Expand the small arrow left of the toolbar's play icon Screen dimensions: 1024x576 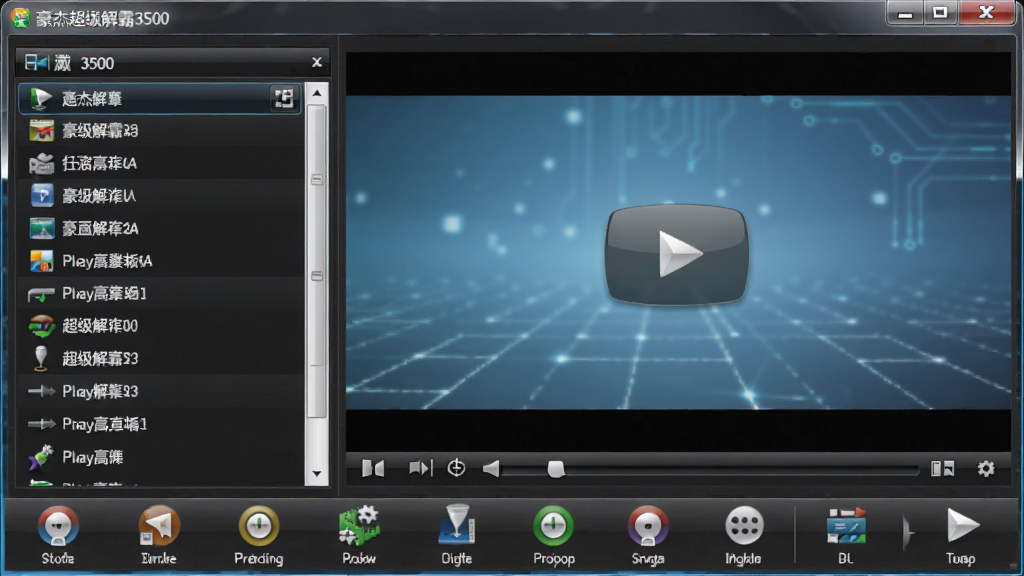[x=908, y=532]
